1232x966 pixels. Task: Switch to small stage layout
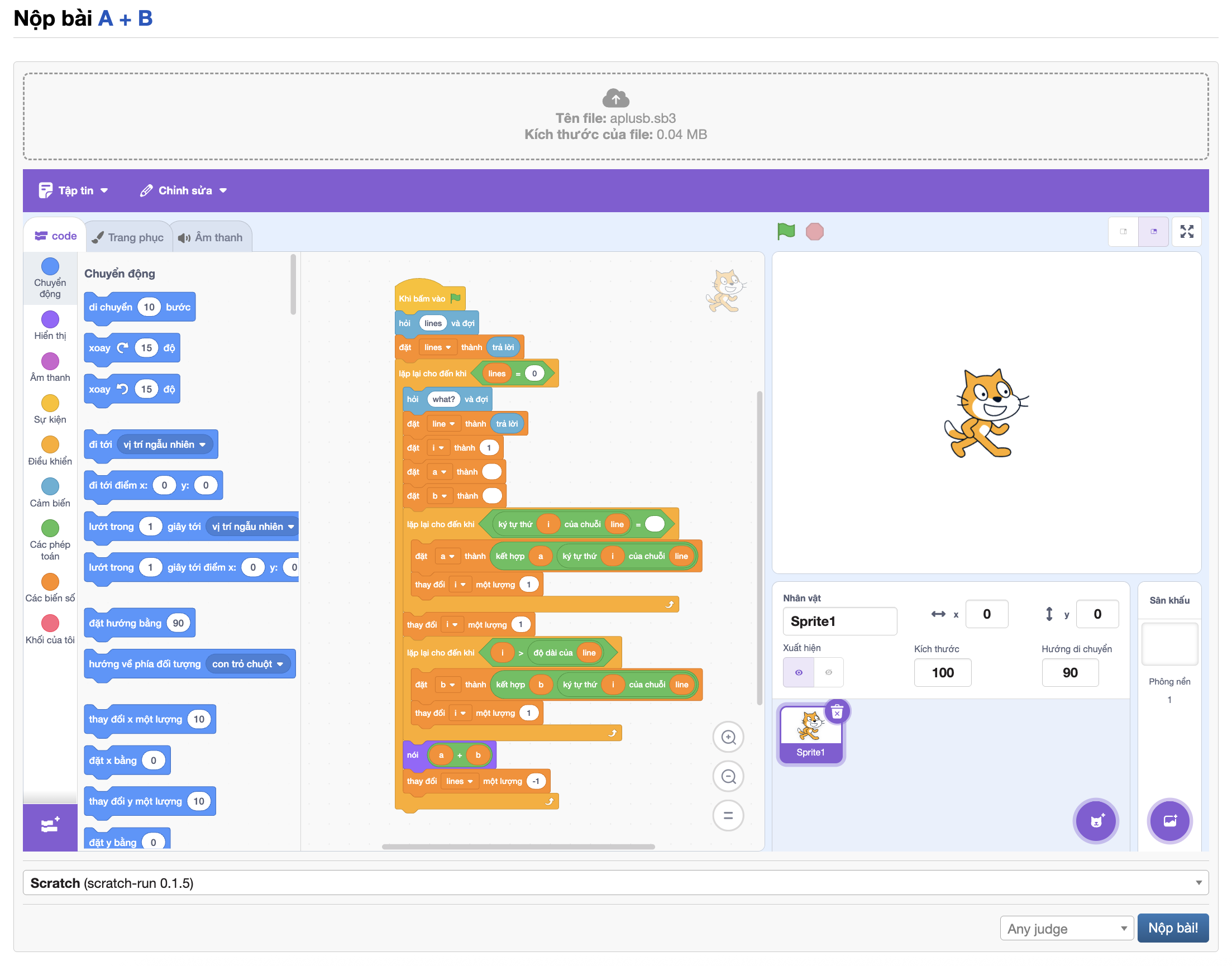(1124, 231)
